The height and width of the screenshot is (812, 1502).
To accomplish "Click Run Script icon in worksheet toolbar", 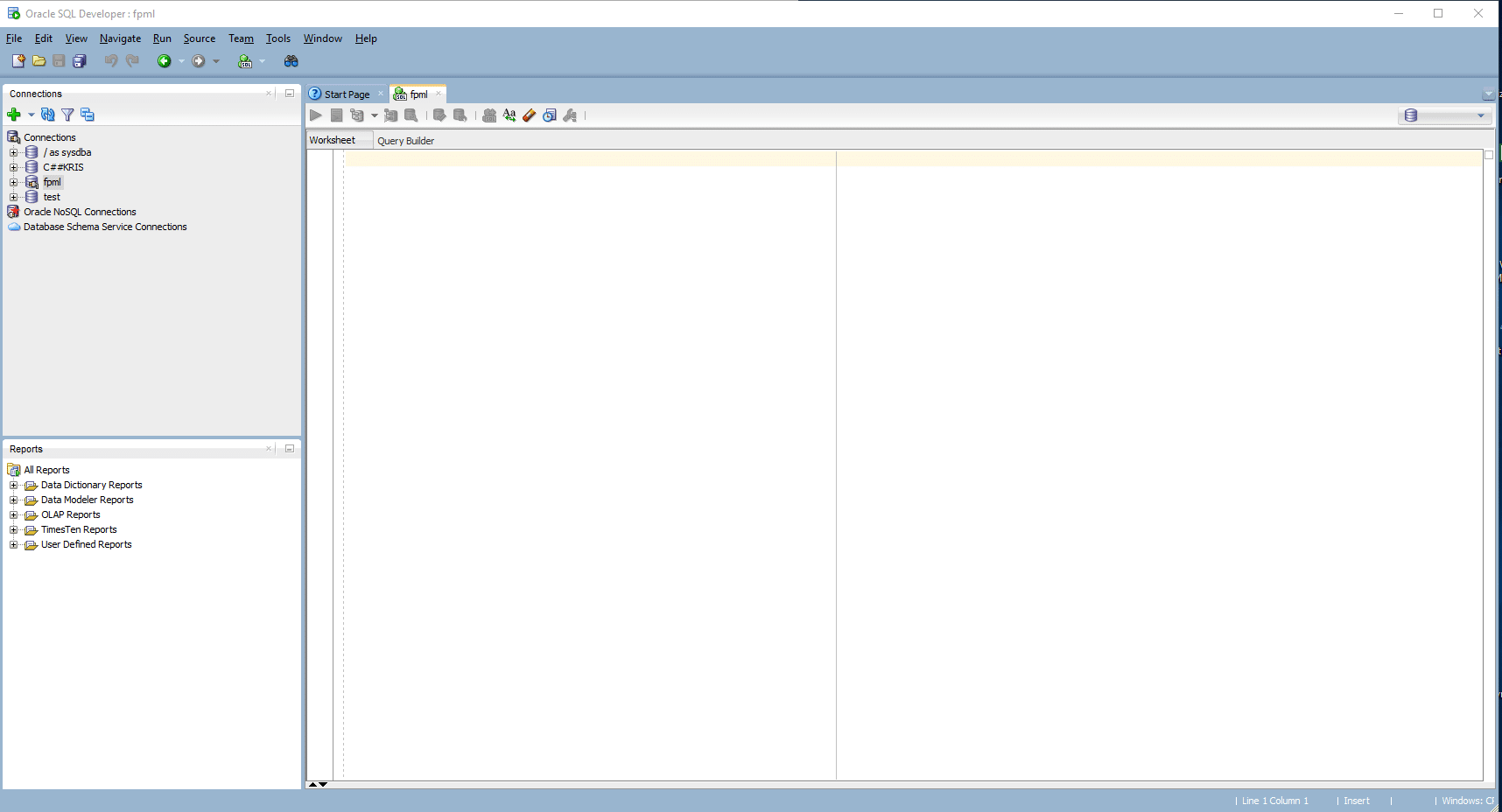I will click(337, 115).
